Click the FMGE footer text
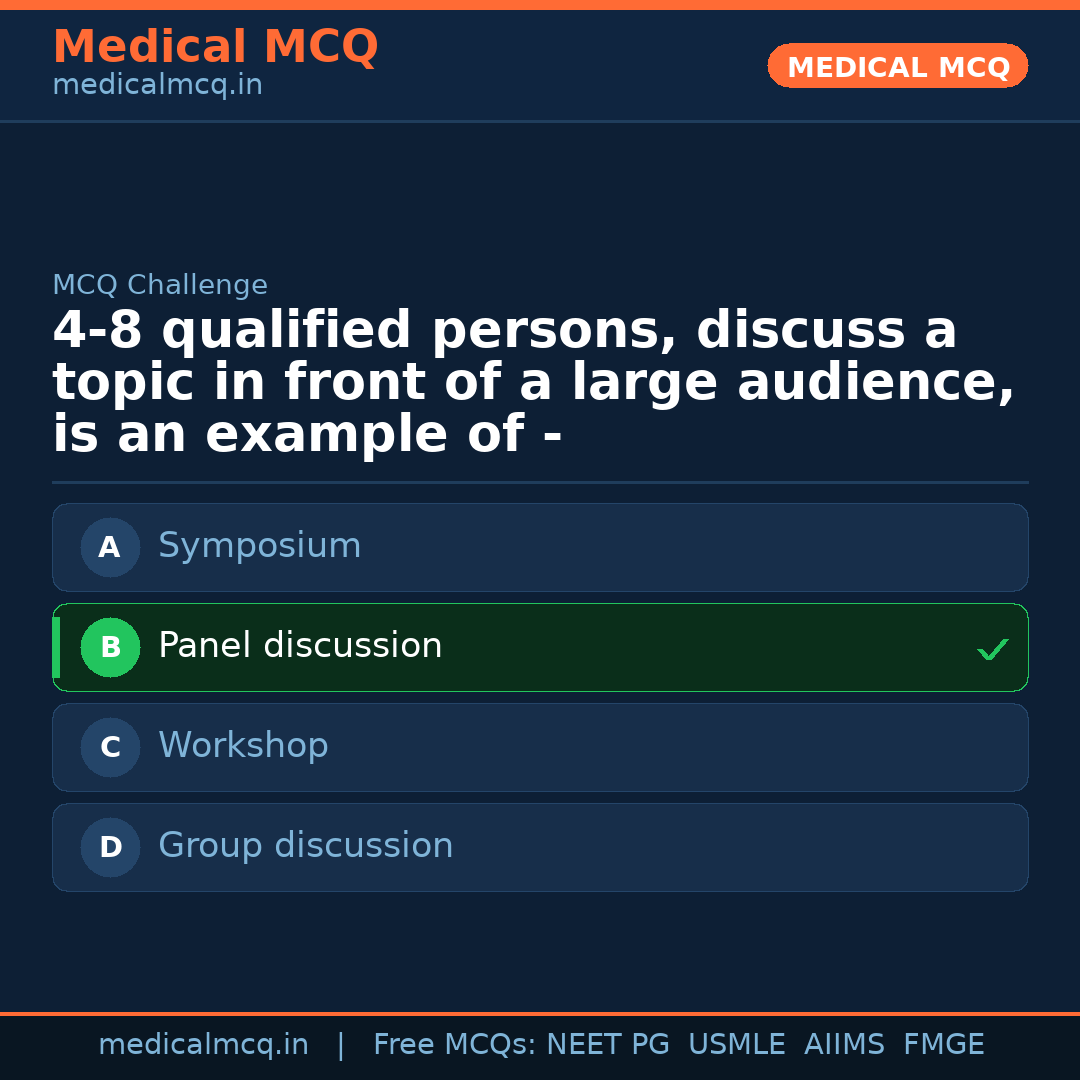This screenshot has width=1080, height=1080. point(943,1045)
